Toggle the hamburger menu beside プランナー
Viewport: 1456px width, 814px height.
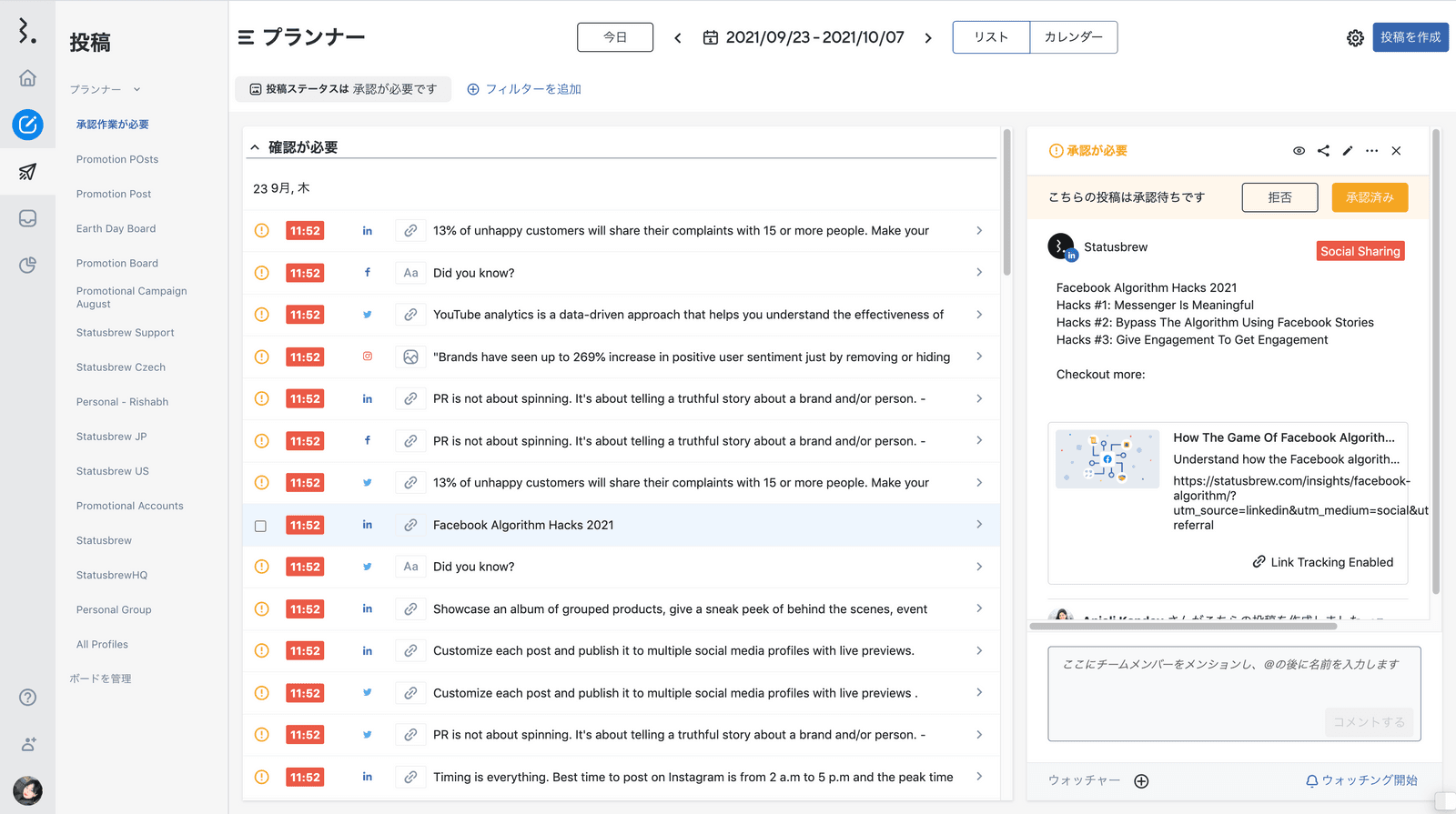(246, 37)
